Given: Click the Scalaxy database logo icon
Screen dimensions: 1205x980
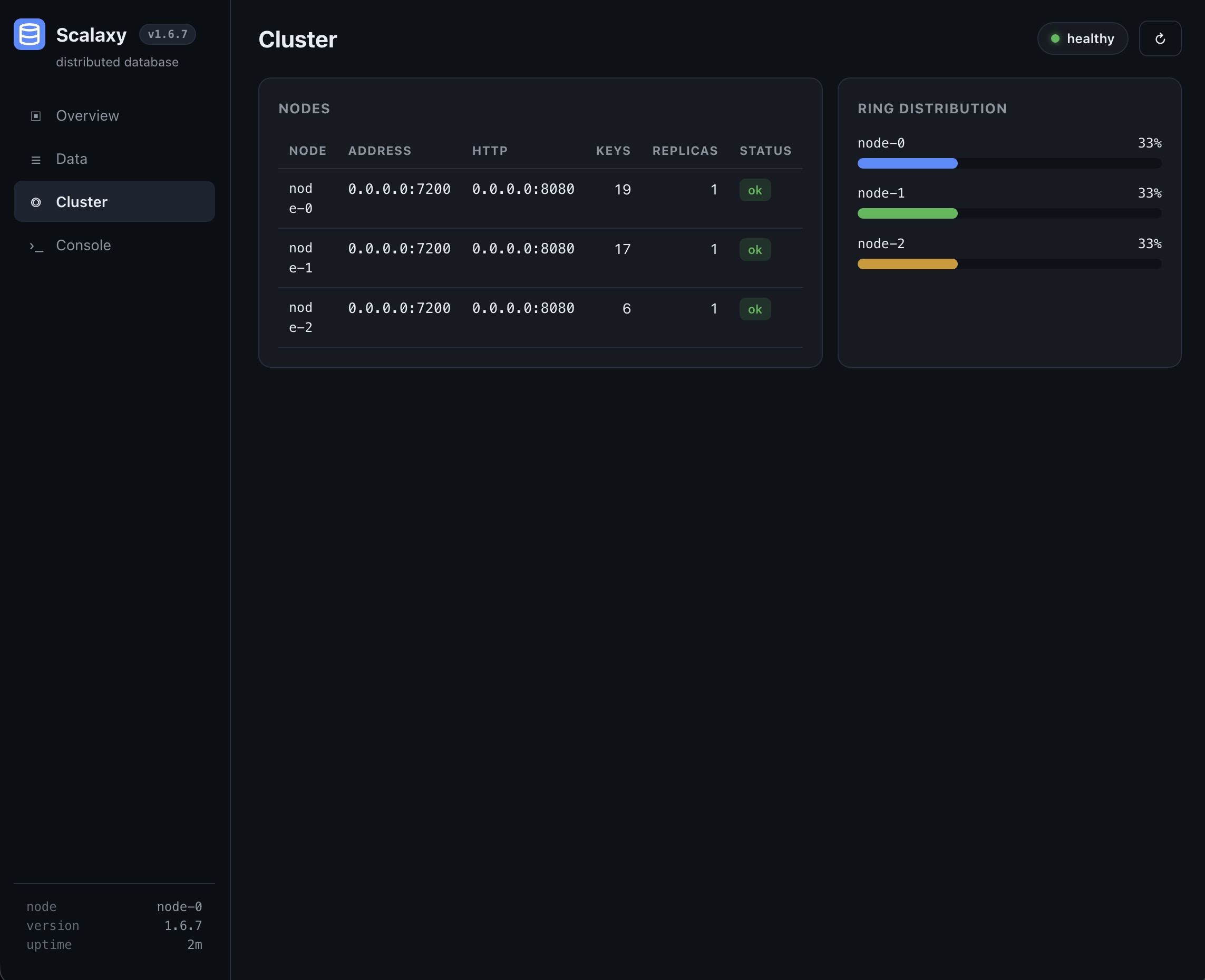Looking at the screenshot, I should (x=30, y=34).
